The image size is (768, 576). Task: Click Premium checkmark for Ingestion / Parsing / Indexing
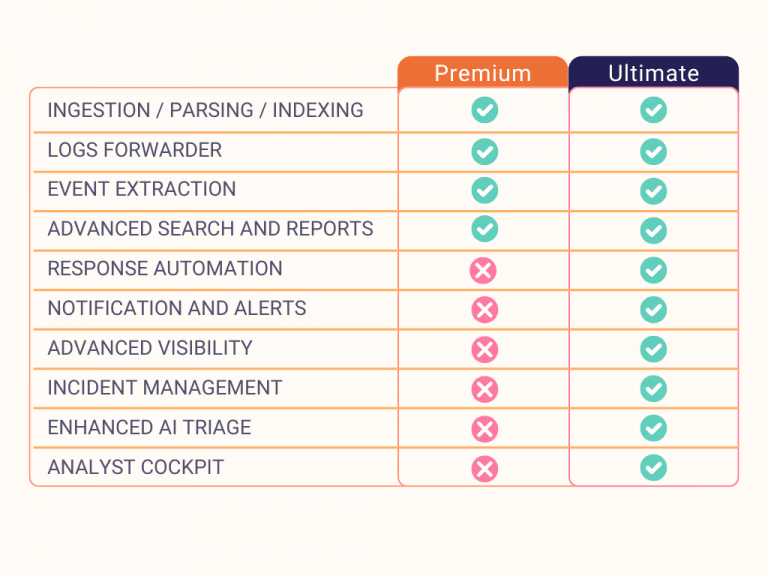(484, 110)
